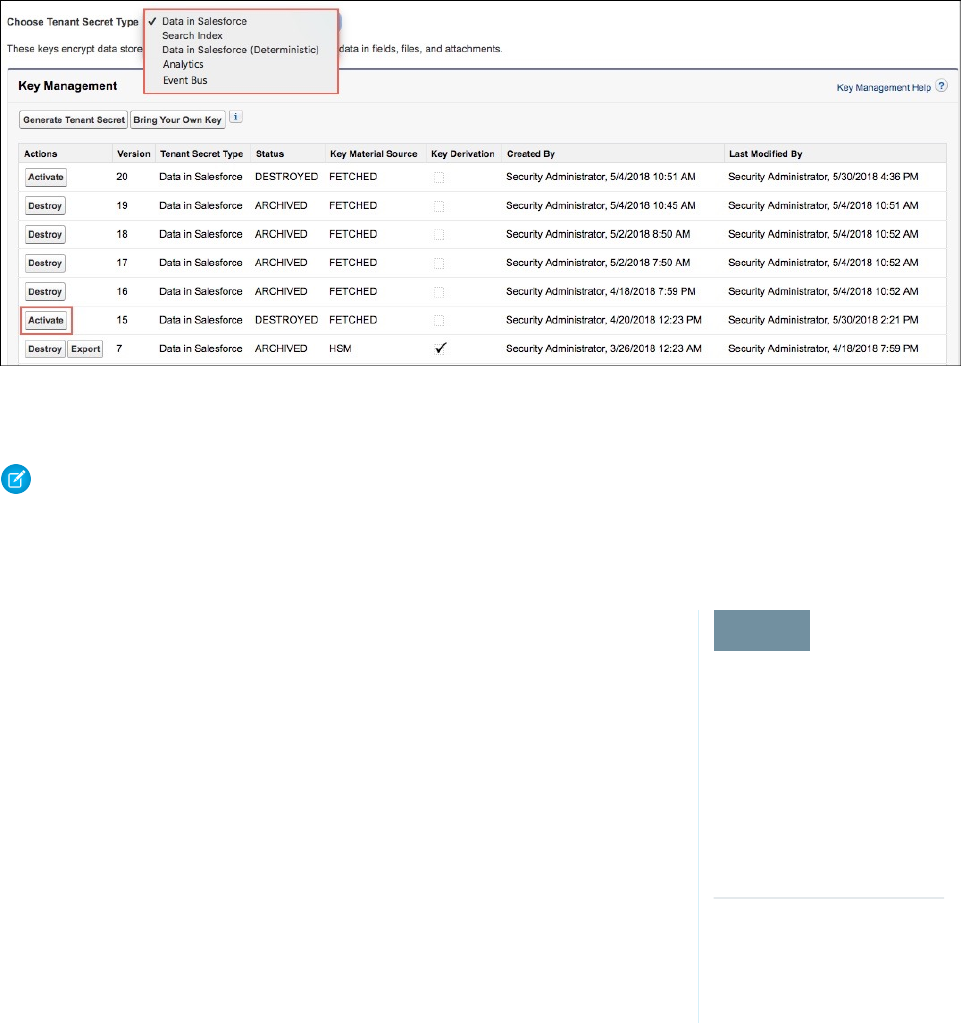
Task: Toggle Key Derivation checkbox for version 16
Action: tap(439, 292)
